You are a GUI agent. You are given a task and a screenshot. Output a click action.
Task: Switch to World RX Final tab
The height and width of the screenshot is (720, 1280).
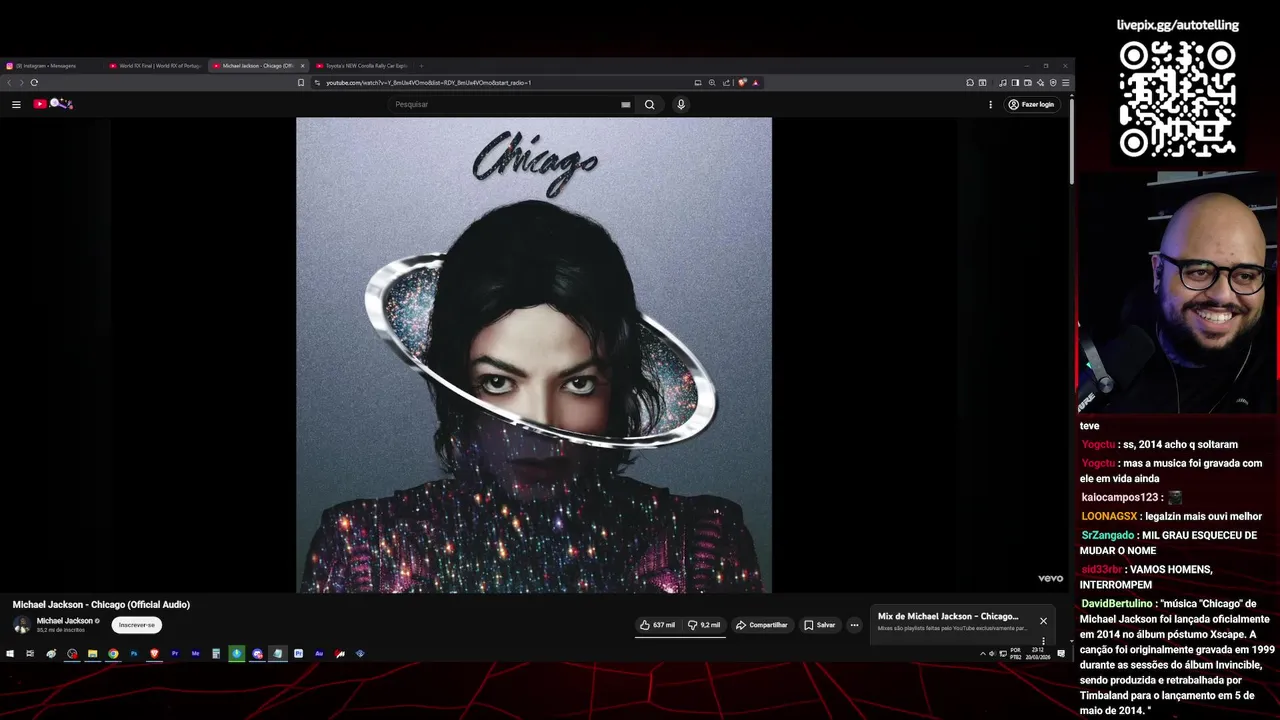[155, 66]
